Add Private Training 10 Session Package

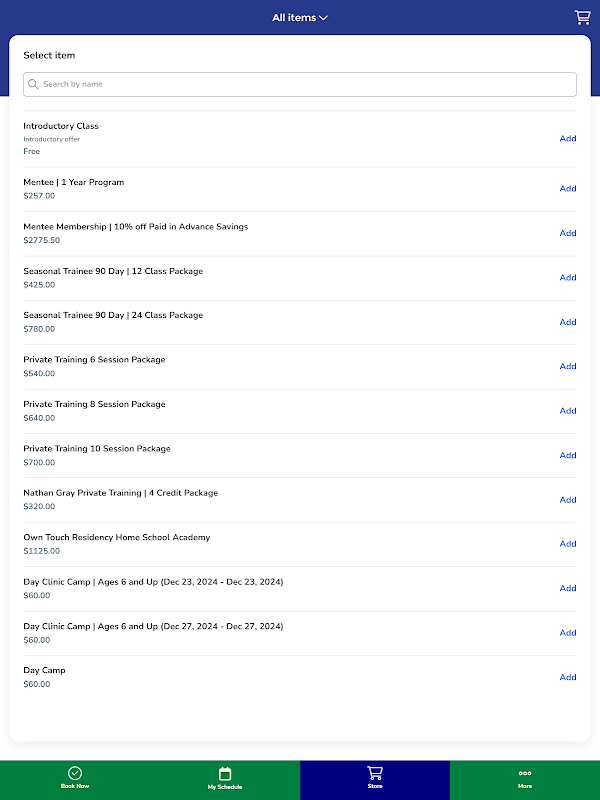click(567, 455)
